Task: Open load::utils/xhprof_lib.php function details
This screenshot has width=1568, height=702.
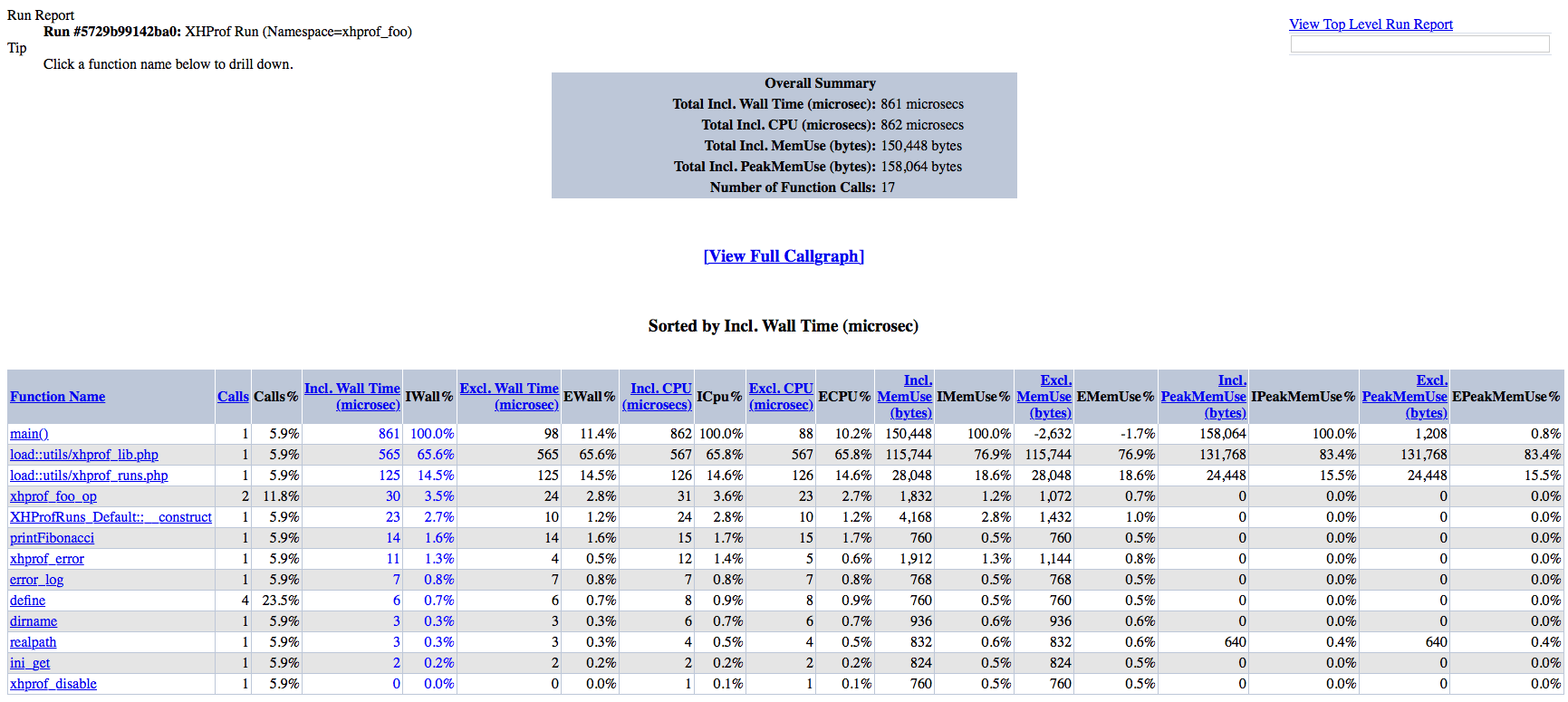Action: [84, 455]
